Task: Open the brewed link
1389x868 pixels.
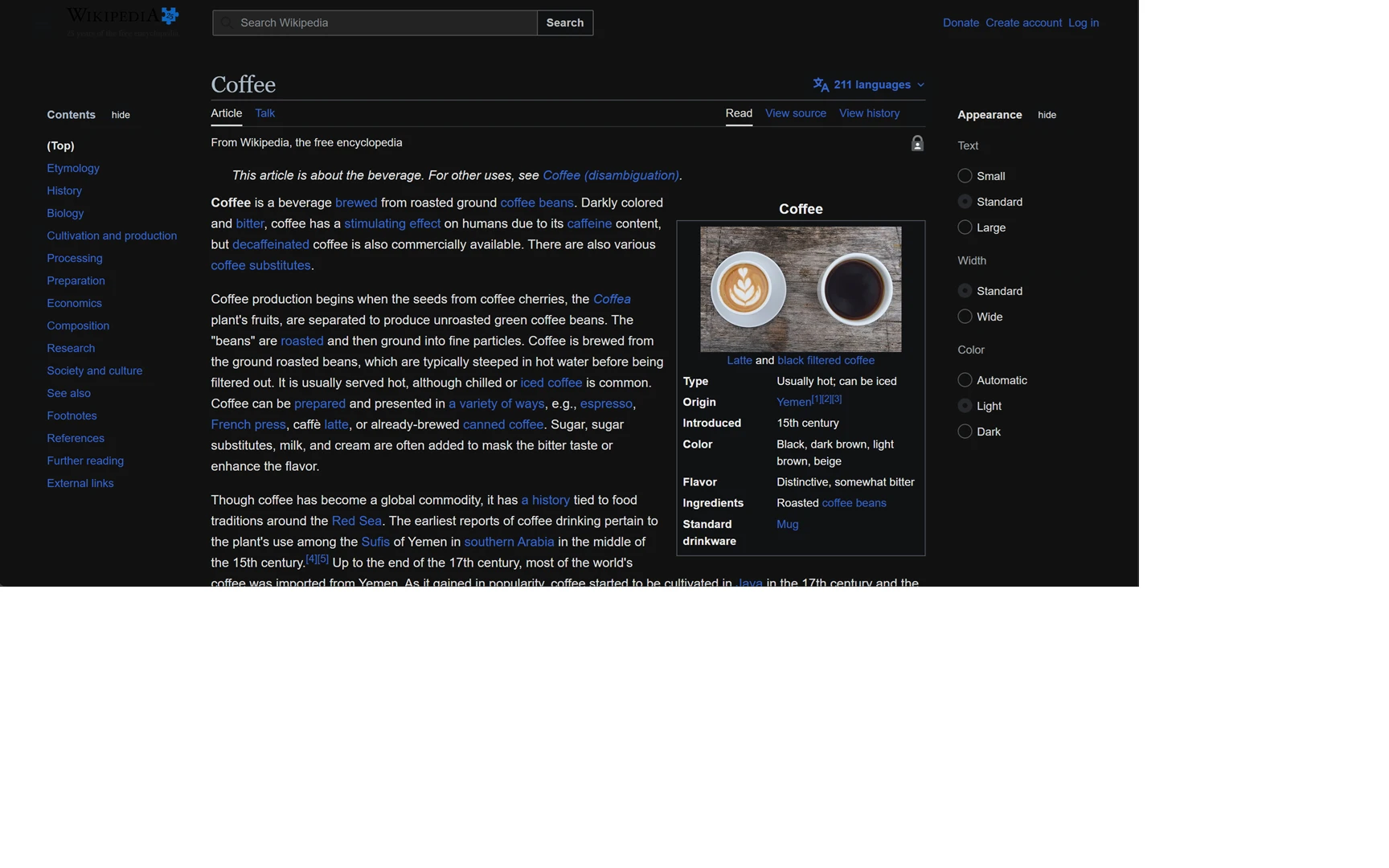Action: pyautogui.click(x=356, y=203)
